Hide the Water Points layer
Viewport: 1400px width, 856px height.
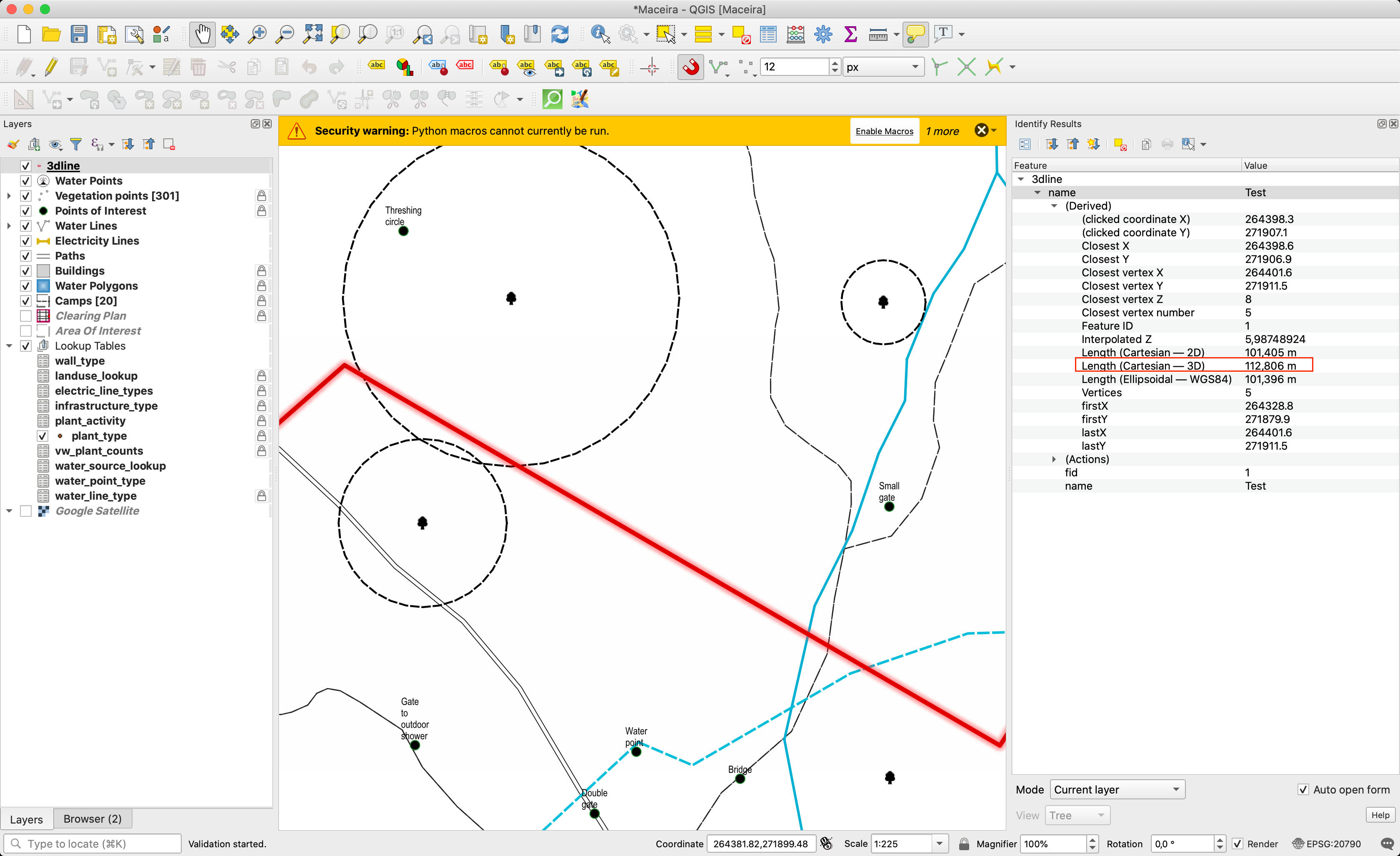(x=25, y=181)
